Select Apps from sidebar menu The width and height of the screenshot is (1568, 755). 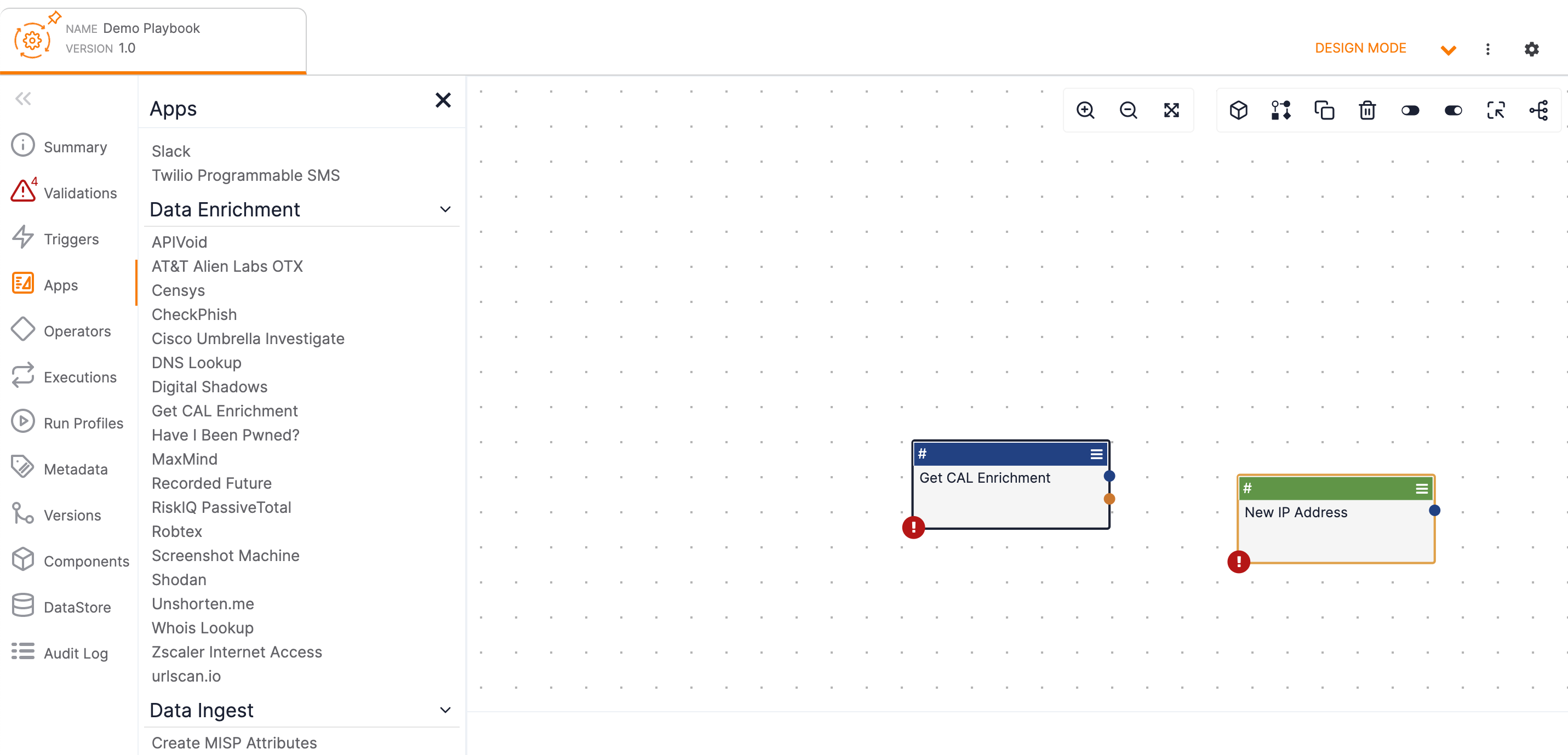60,285
